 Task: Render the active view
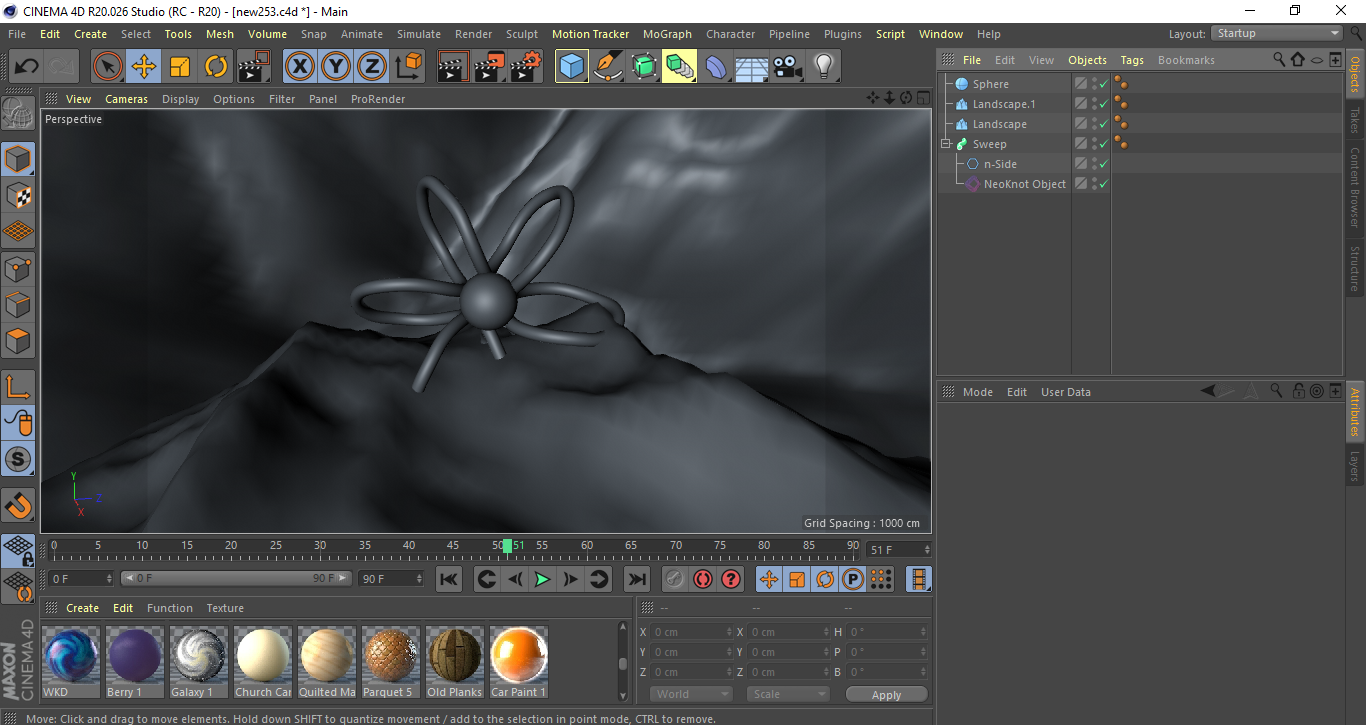point(454,67)
